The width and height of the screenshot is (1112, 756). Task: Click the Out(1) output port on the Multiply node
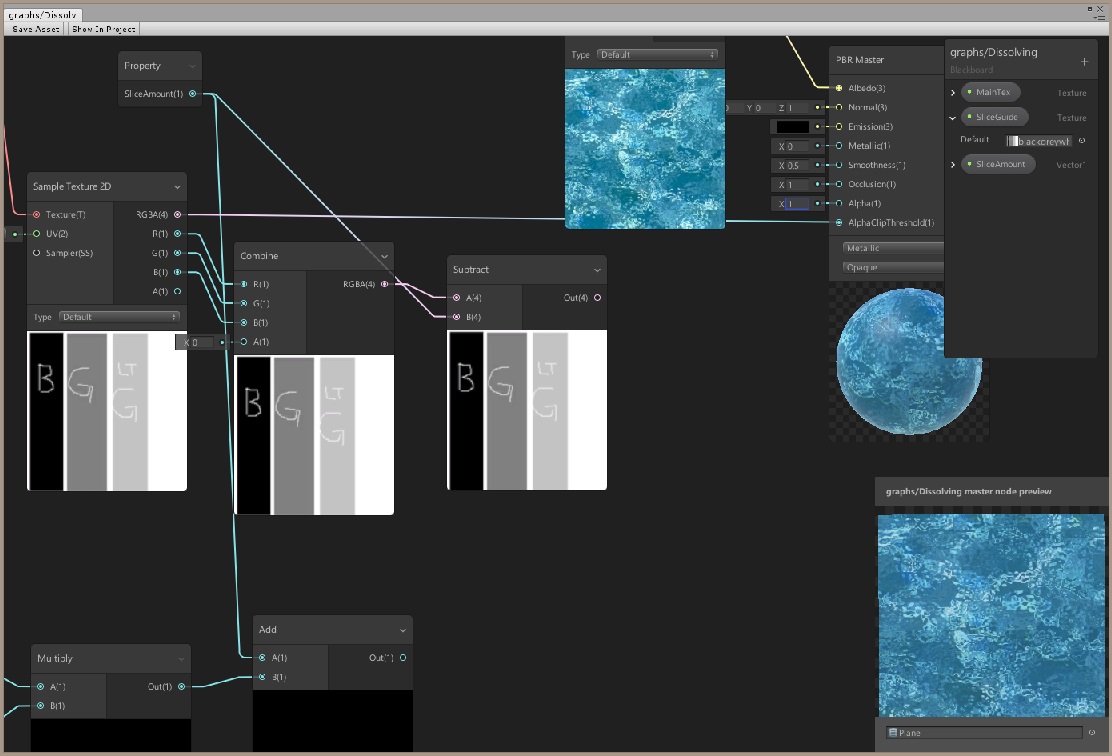[181, 687]
